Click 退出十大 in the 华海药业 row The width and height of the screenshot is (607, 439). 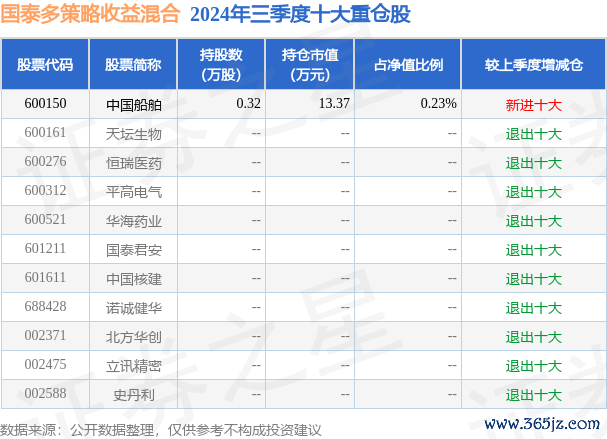pyautogui.click(x=533, y=221)
